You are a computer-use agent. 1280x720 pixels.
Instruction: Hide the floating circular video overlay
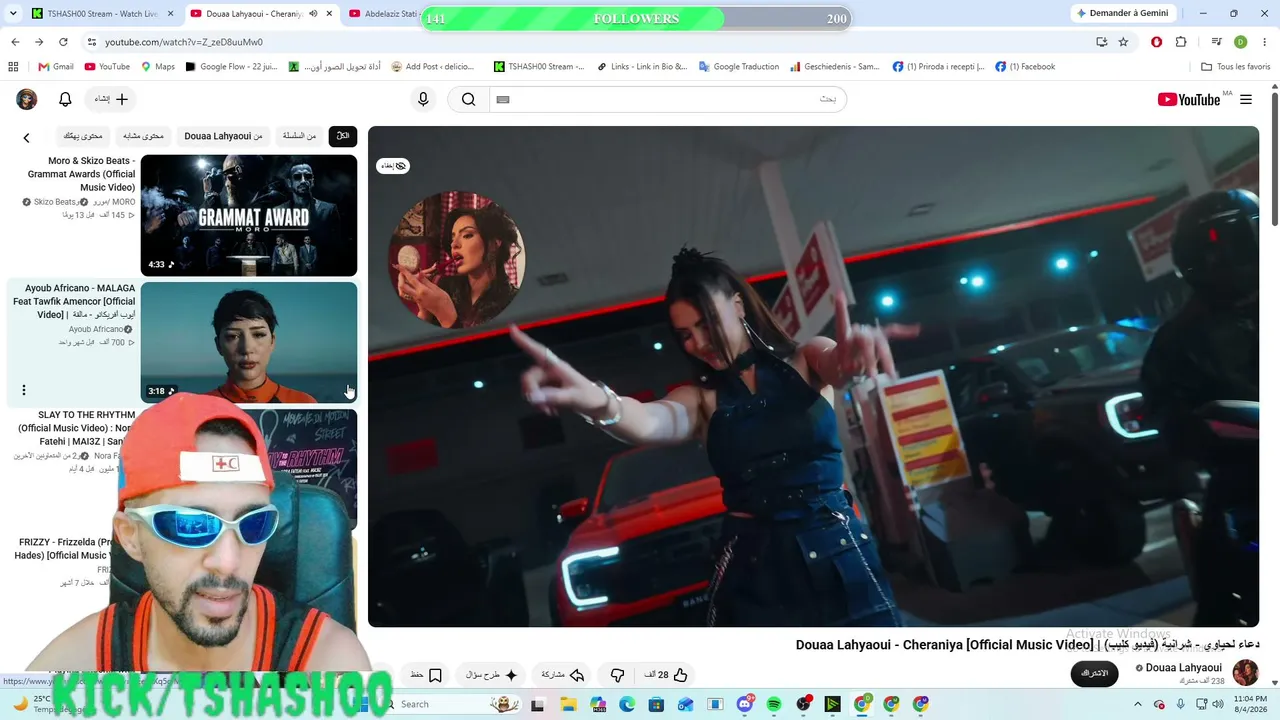(x=393, y=166)
